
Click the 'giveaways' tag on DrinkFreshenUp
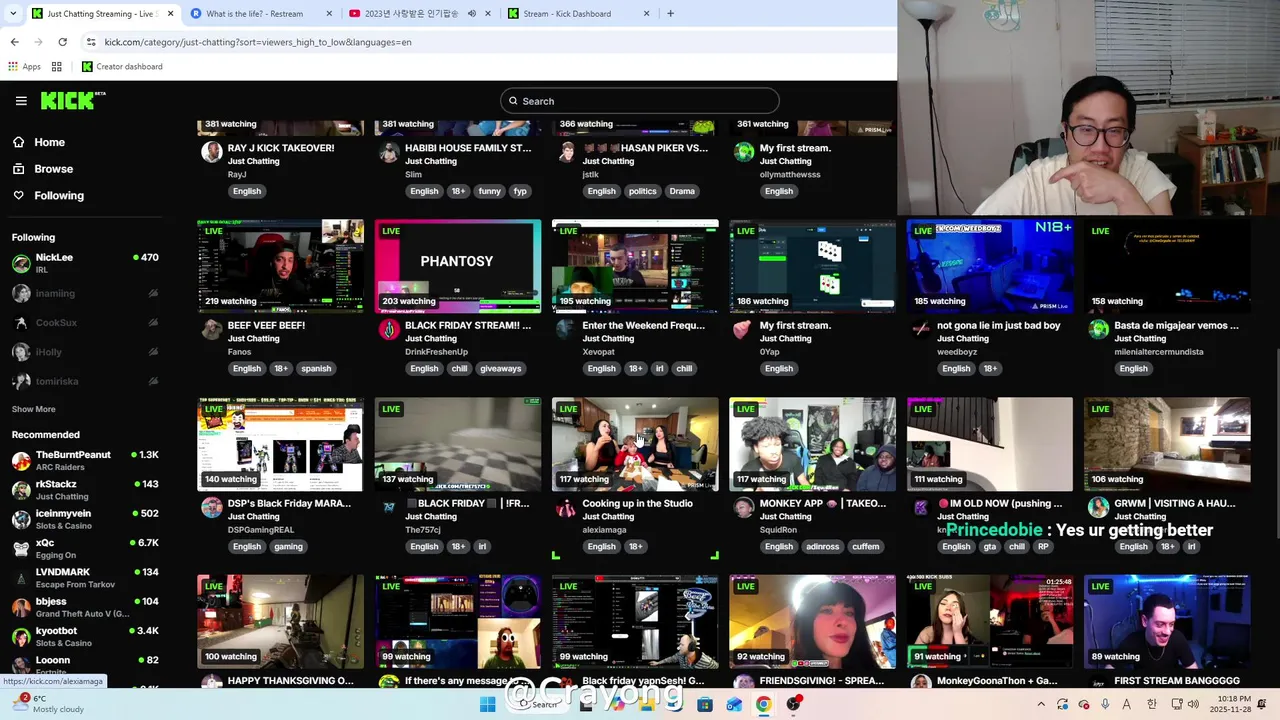[500, 368]
